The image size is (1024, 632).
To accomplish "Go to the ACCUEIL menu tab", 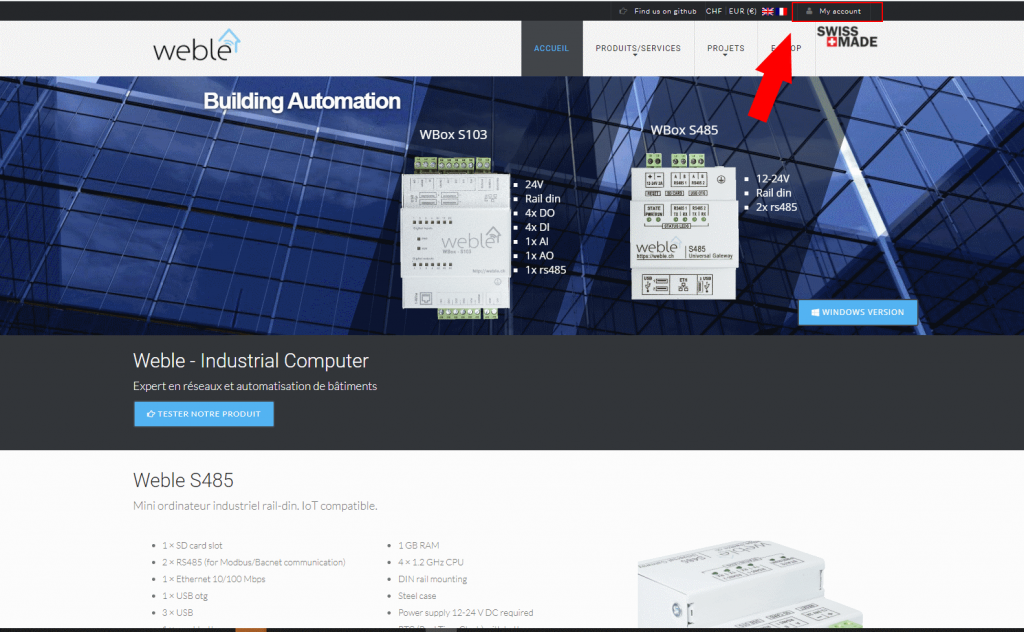I will pyautogui.click(x=551, y=48).
